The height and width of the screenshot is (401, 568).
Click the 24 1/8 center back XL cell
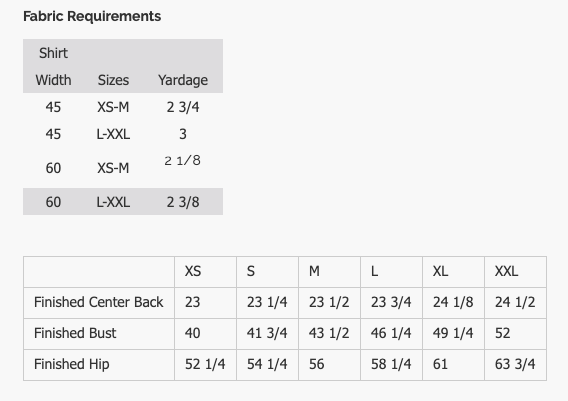tap(453, 303)
